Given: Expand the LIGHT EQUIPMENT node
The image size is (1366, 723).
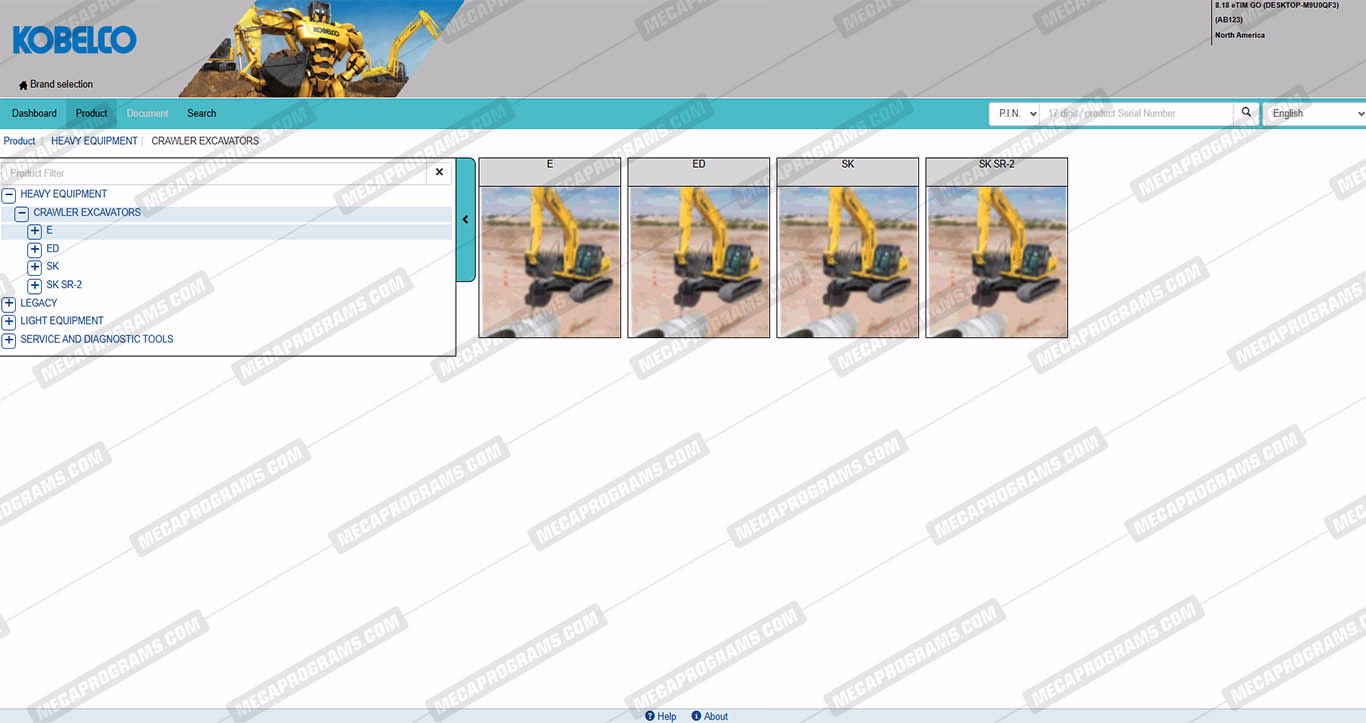Looking at the screenshot, I should click(9, 322).
